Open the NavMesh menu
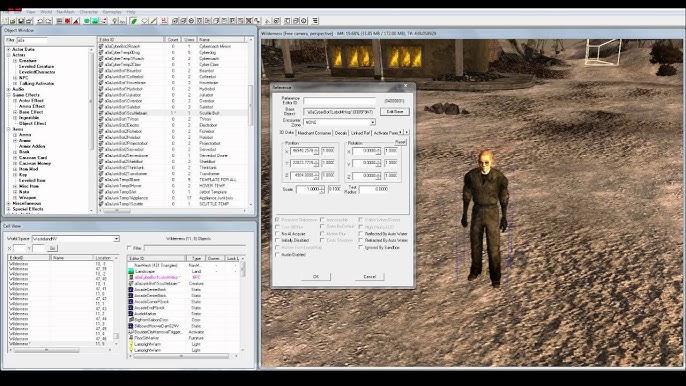 pyautogui.click(x=65, y=12)
